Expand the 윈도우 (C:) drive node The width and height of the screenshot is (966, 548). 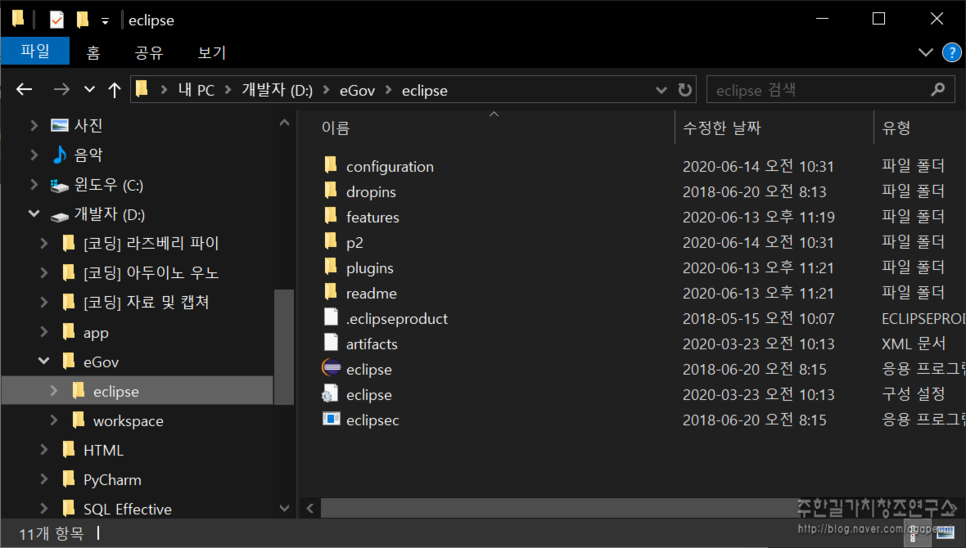click(x=34, y=185)
